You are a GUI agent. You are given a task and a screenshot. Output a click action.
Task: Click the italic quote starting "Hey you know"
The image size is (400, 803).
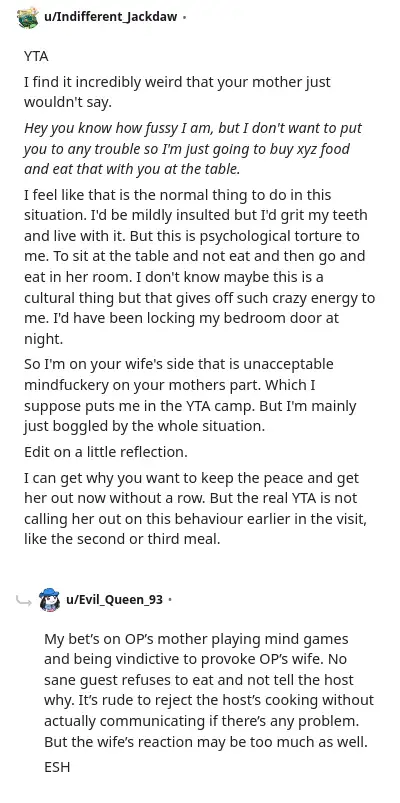(193, 149)
